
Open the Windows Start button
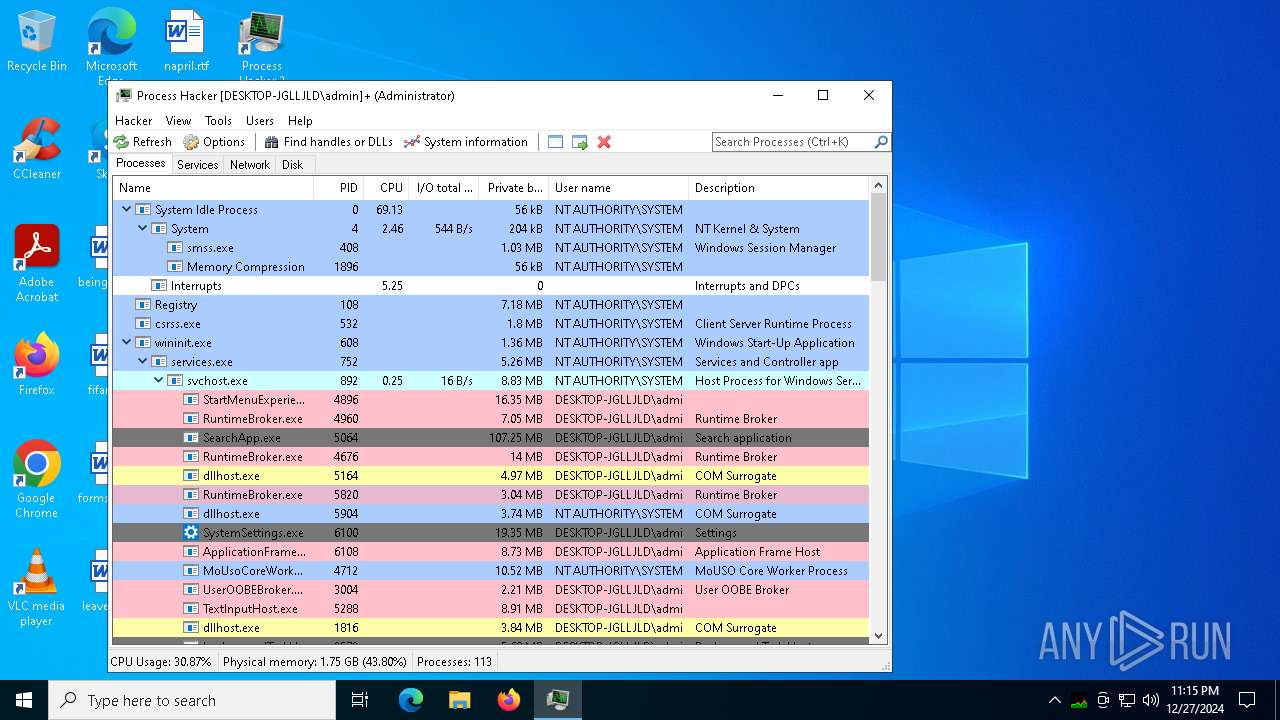pos(24,700)
